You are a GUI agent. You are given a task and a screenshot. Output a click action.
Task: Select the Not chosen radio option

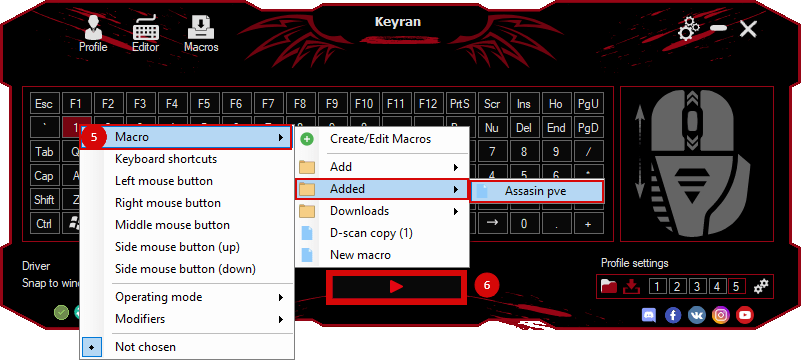(x=92, y=347)
